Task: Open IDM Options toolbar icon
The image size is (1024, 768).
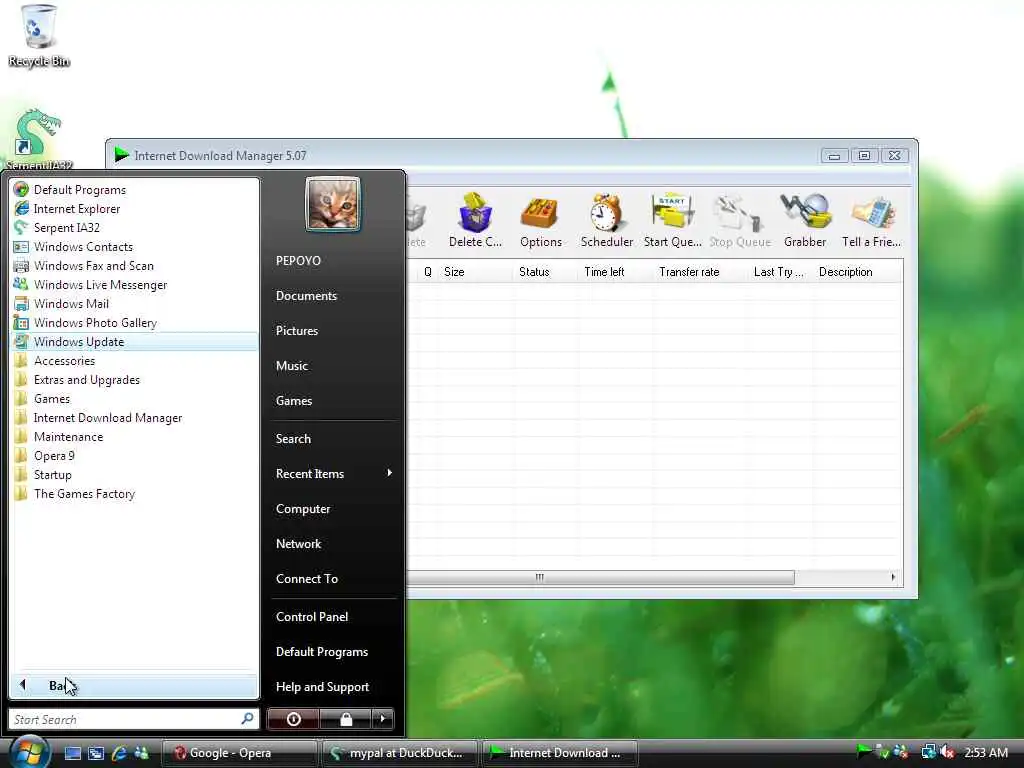Action: (541, 220)
